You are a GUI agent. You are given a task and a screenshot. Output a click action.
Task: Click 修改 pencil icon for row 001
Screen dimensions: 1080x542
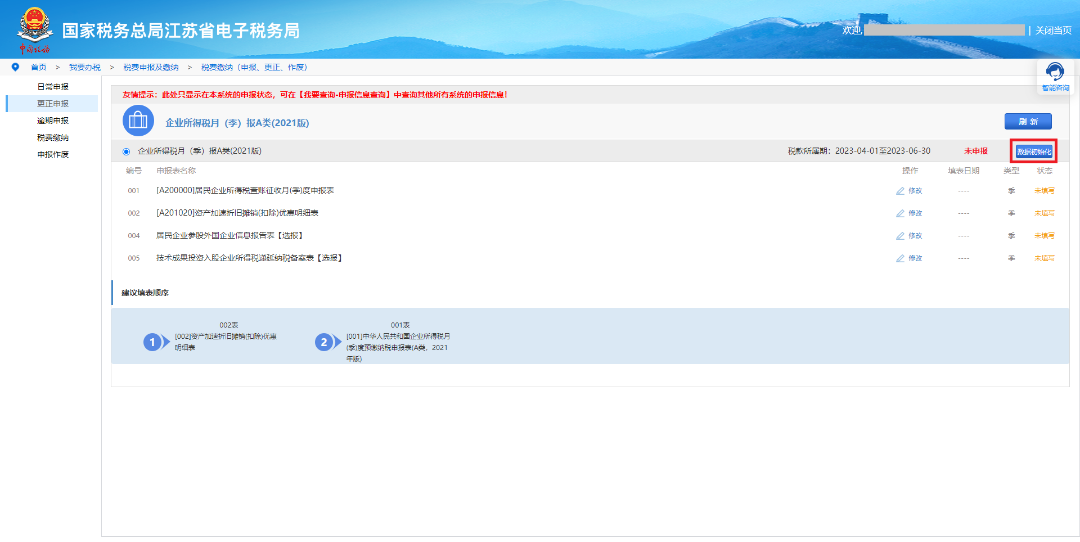900,190
